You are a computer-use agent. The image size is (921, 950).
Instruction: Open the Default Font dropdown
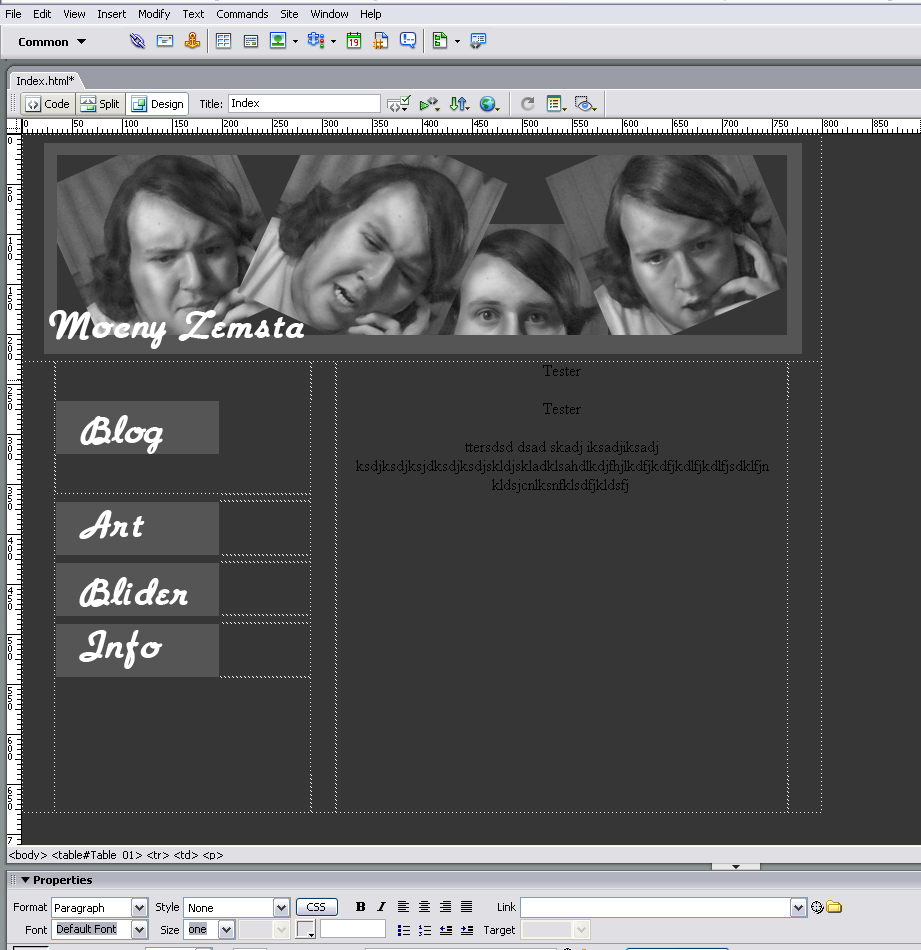click(x=139, y=929)
